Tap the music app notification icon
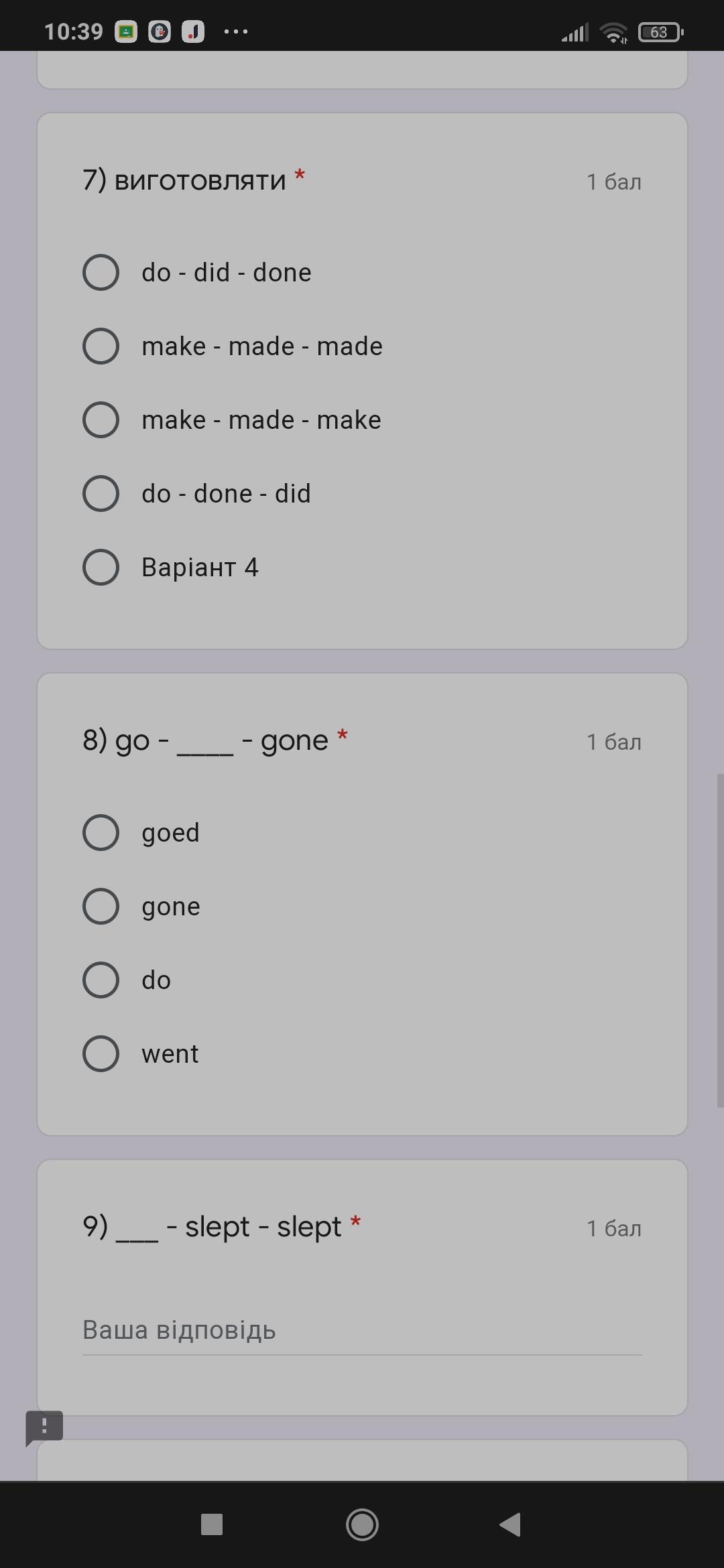Viewport: 724px width, 1568px height. [193, 31]
